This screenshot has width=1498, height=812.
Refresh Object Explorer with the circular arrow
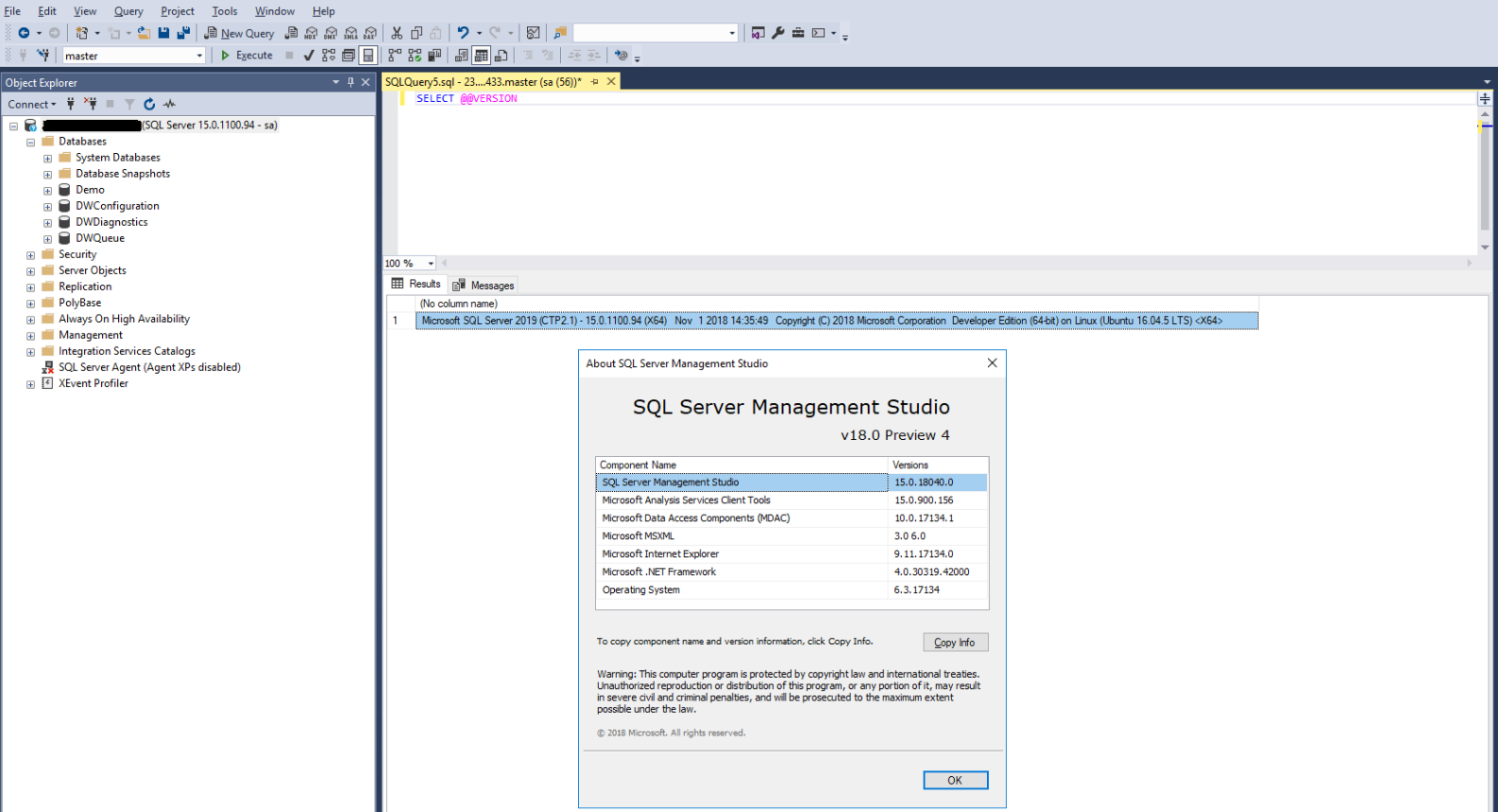[x=149, y=104]
